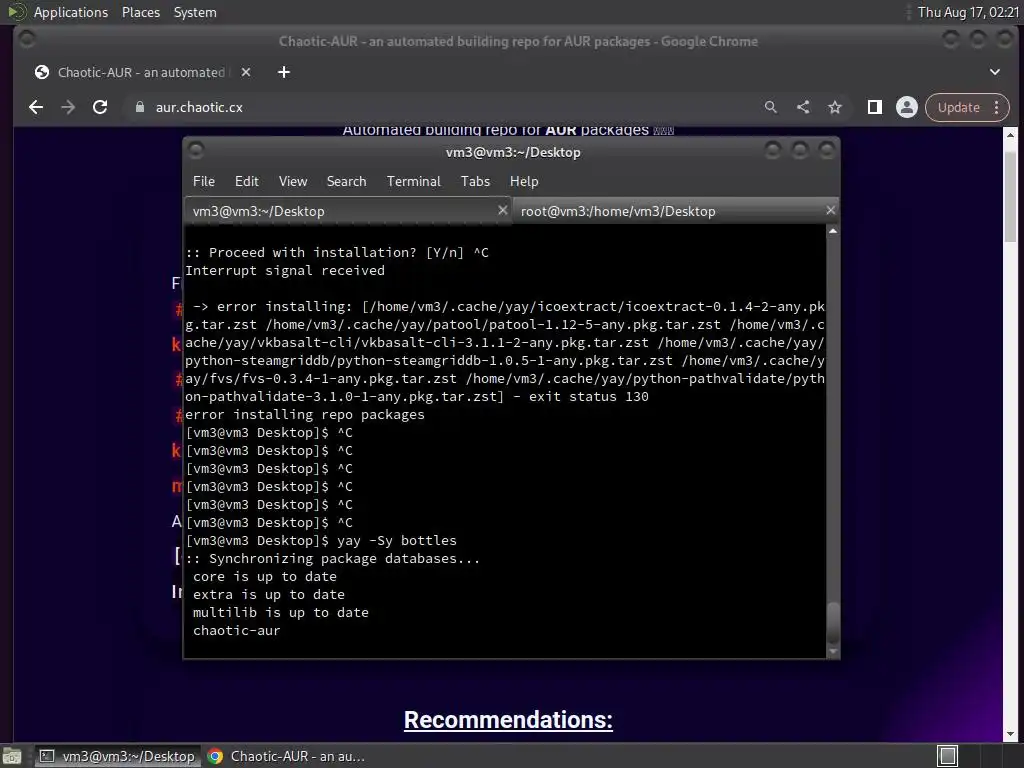Click 'Interrupt signal received' line

coord(285,270)
